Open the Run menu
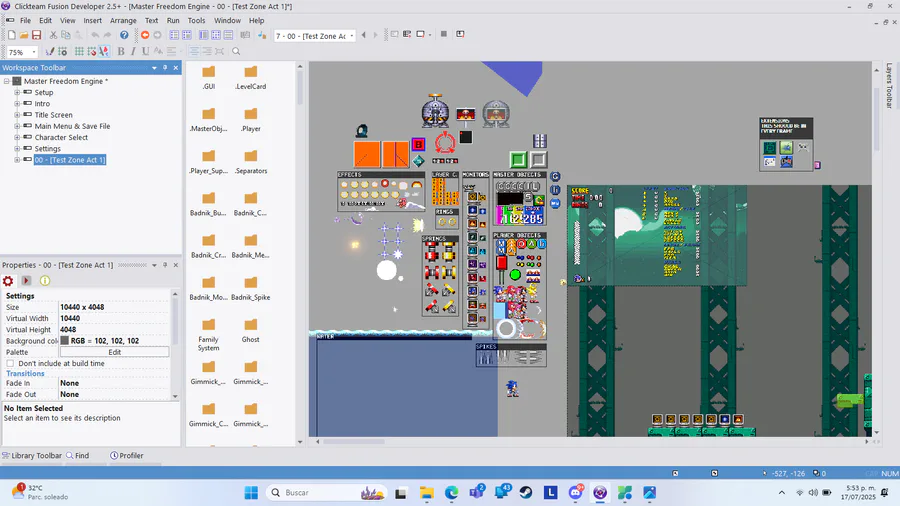This screenshot has height=506, width=900. click(x=173, y=20)
